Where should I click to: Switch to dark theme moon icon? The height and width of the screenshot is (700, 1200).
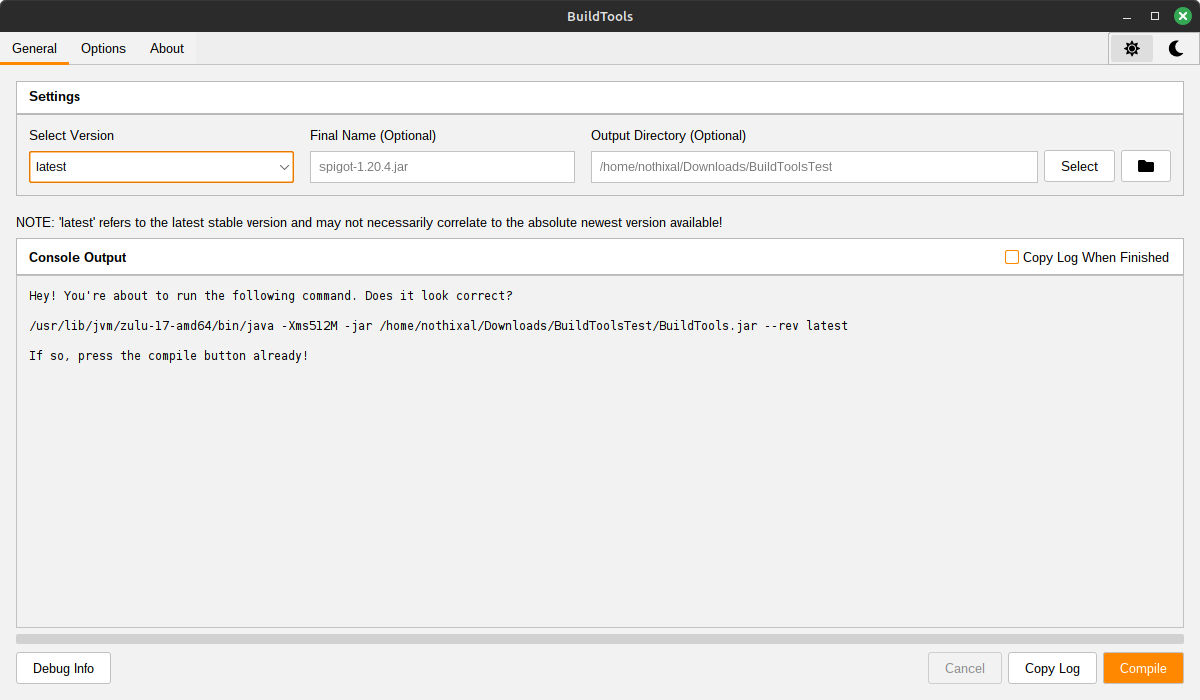[x=1176, y=48]
